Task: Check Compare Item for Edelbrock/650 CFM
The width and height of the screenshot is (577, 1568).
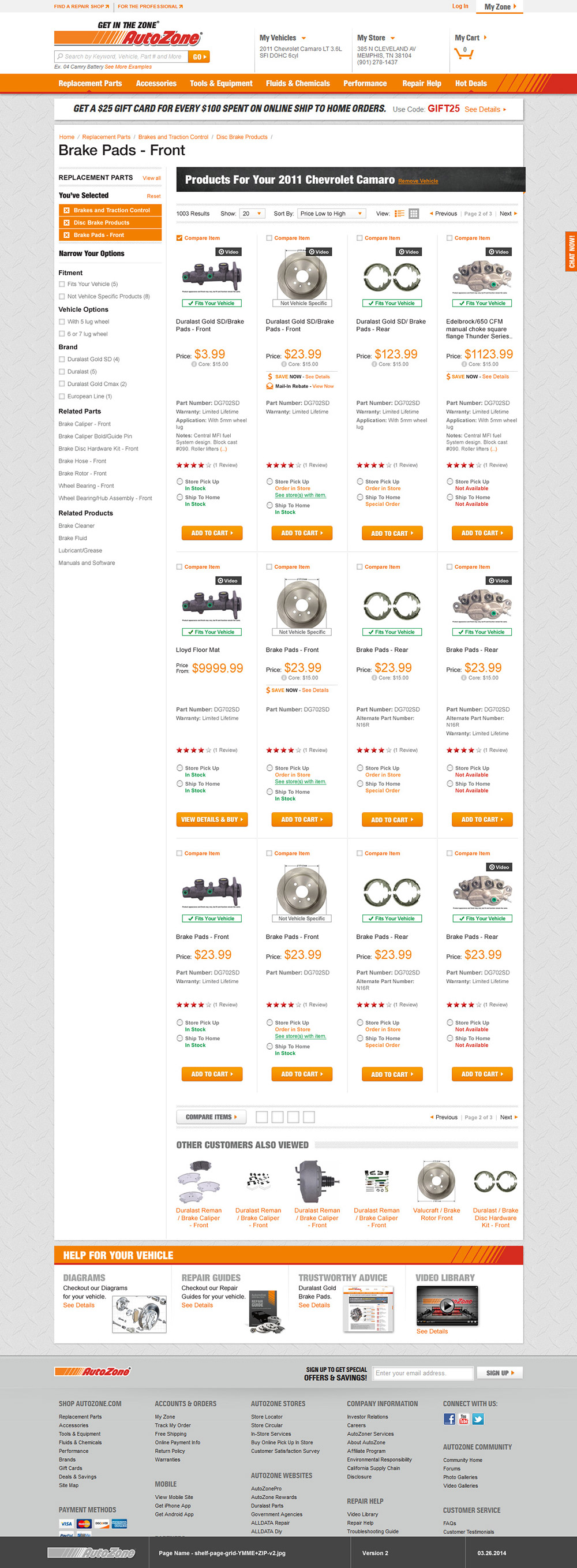Action: [x=449, y=238]
